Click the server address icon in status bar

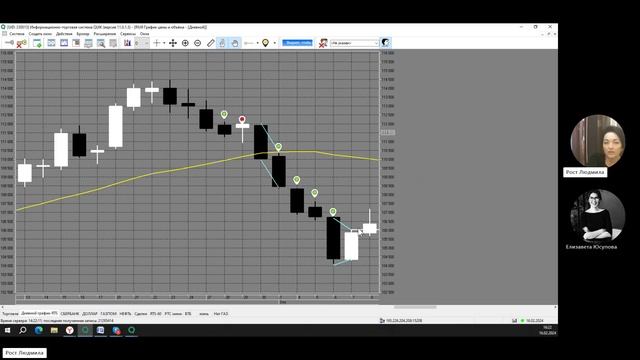click(382, 321)
